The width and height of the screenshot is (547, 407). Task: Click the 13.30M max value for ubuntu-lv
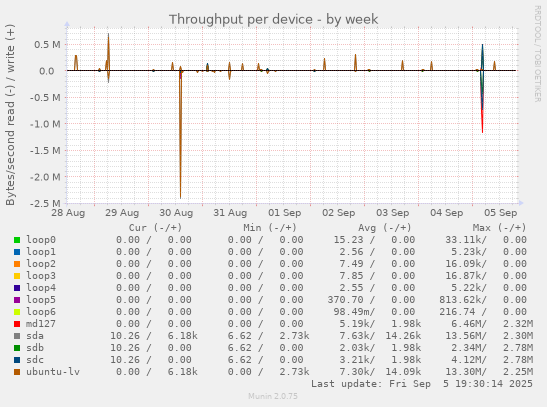click(466, 372)
